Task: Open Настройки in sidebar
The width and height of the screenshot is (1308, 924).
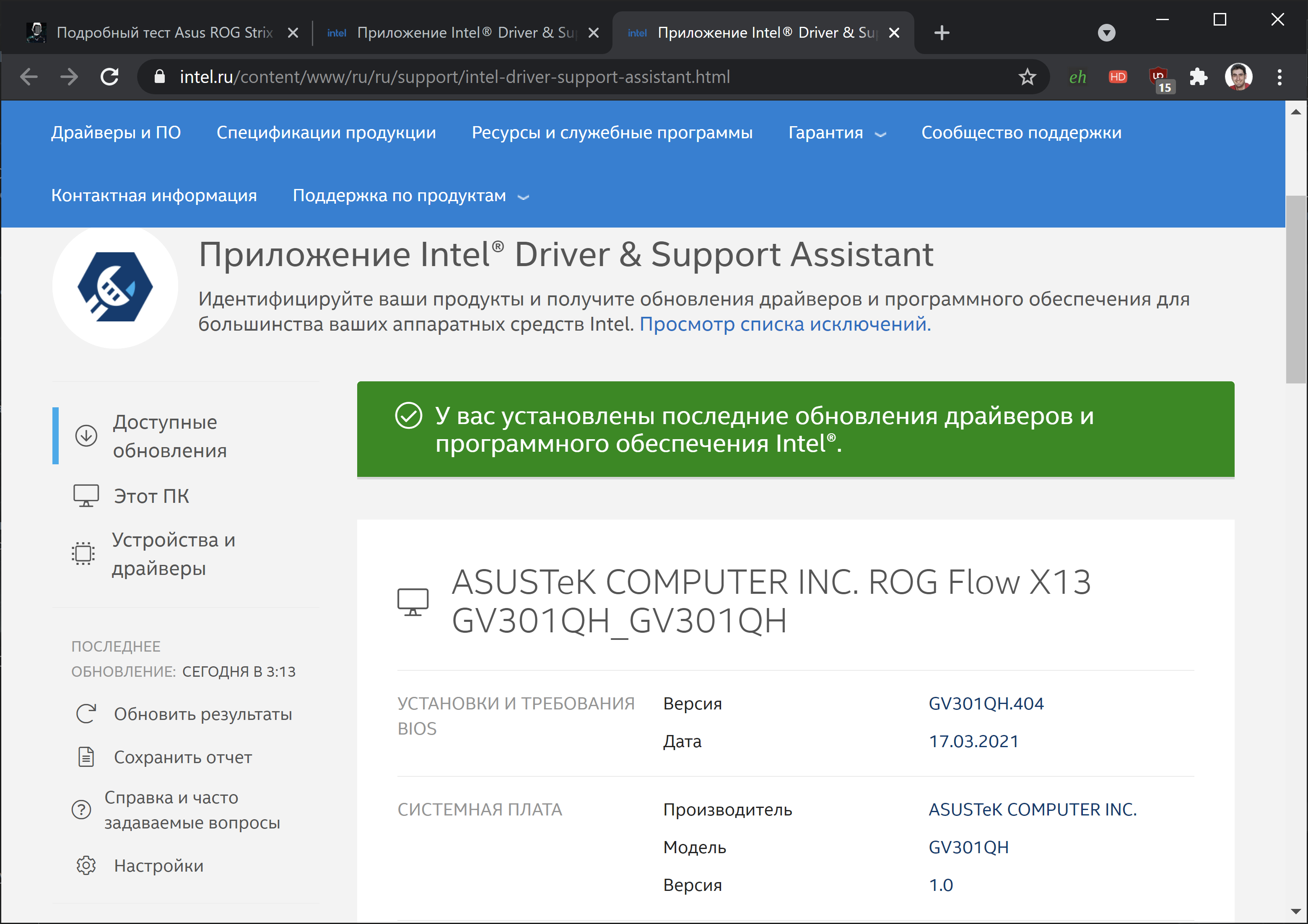Action: 158,865
